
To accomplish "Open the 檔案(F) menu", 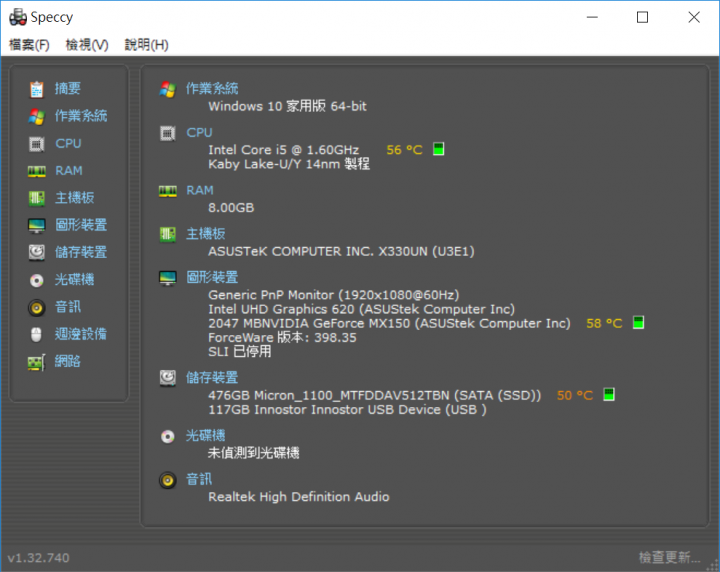I will click(x=29, y=45).
